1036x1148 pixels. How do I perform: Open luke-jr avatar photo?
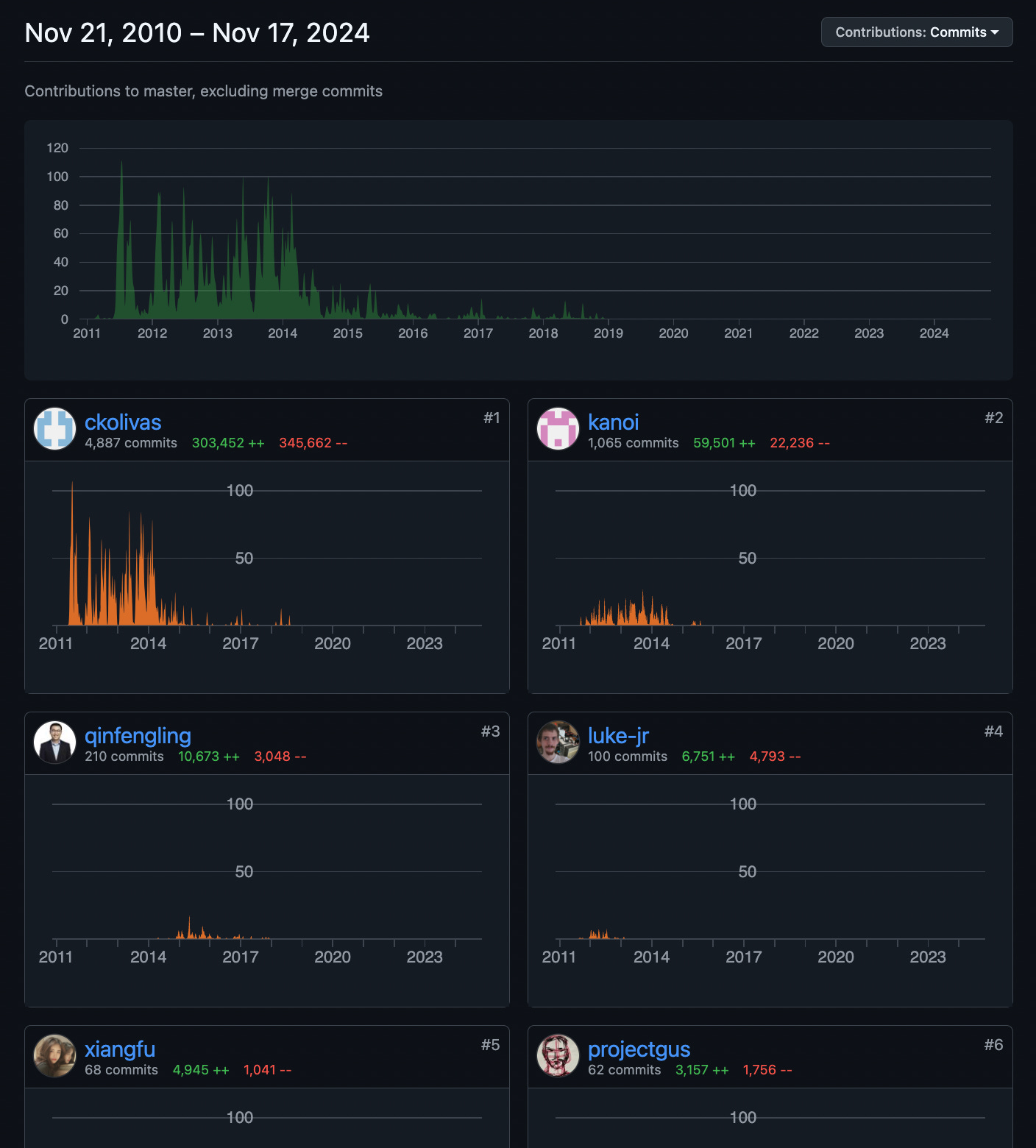click(x=558, y=743)
